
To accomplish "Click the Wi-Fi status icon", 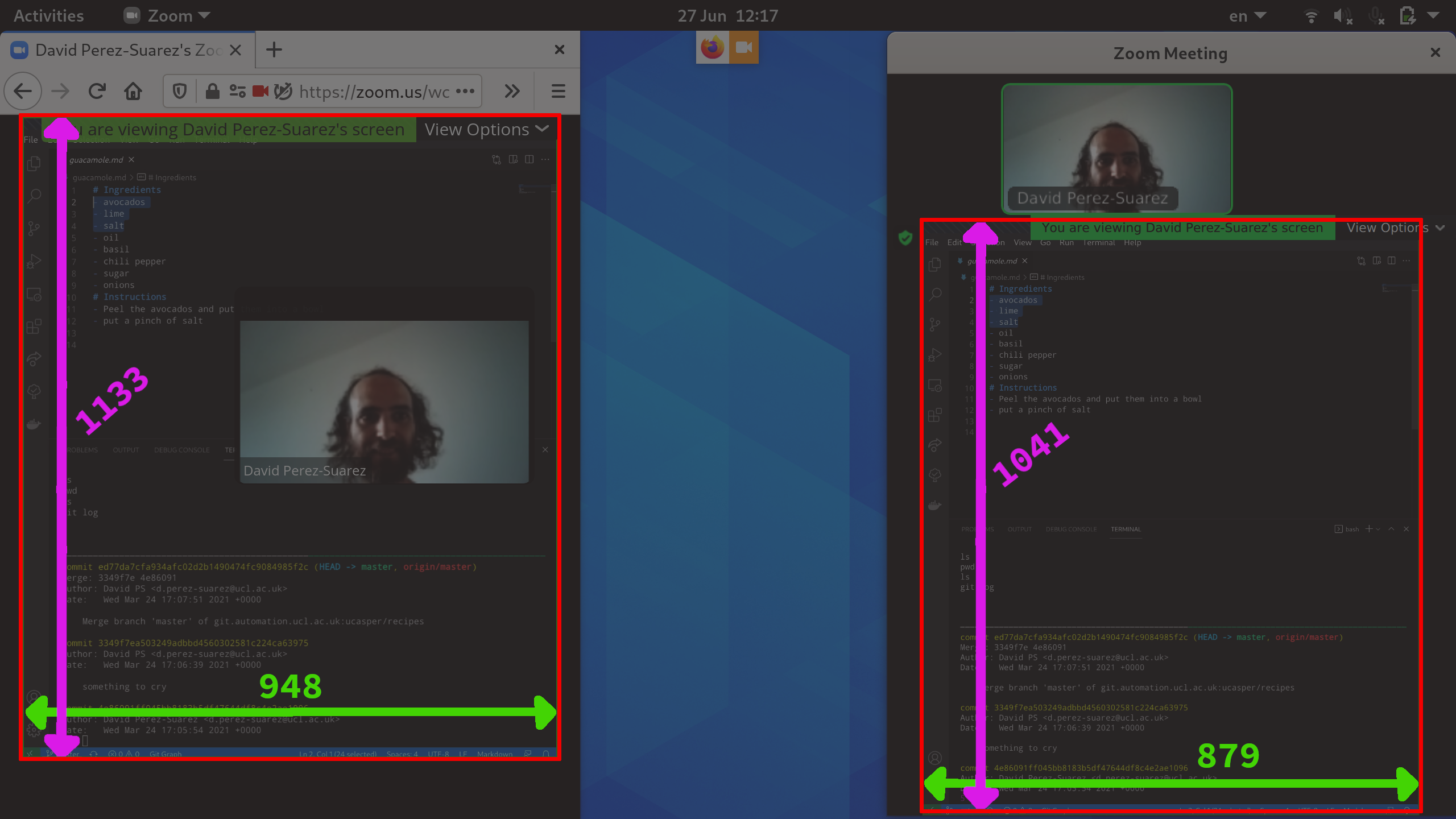I will (1312, 16).
